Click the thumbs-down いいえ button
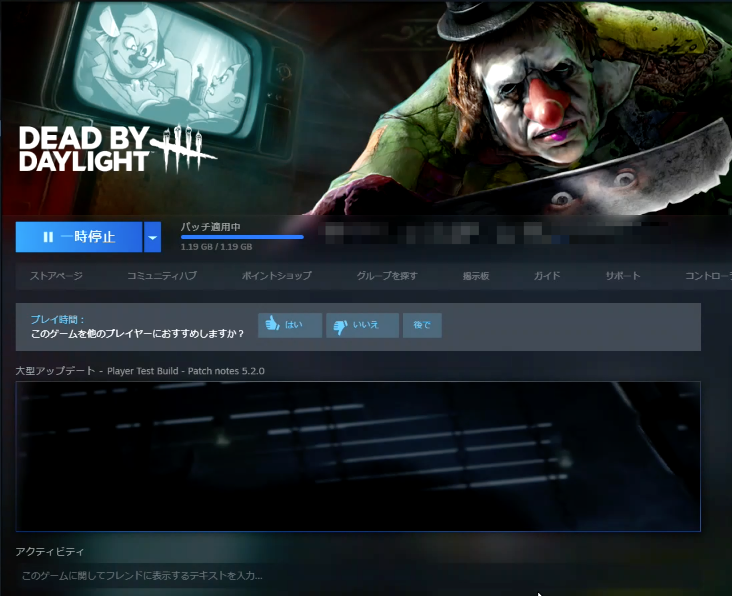732x596 pixels. click(362, 325)
